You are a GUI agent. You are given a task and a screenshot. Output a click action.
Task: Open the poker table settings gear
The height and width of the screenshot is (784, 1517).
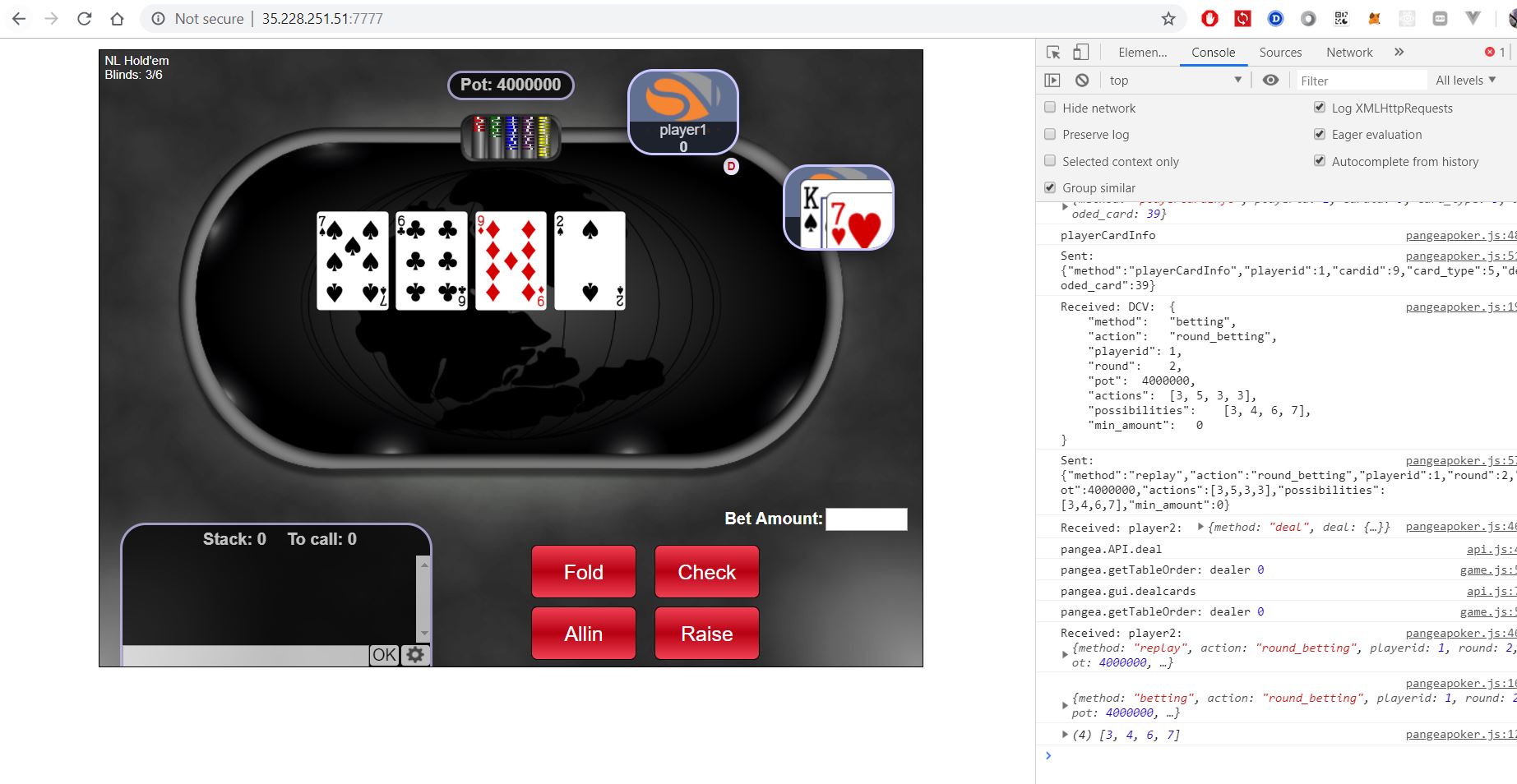tap(415, 655)
